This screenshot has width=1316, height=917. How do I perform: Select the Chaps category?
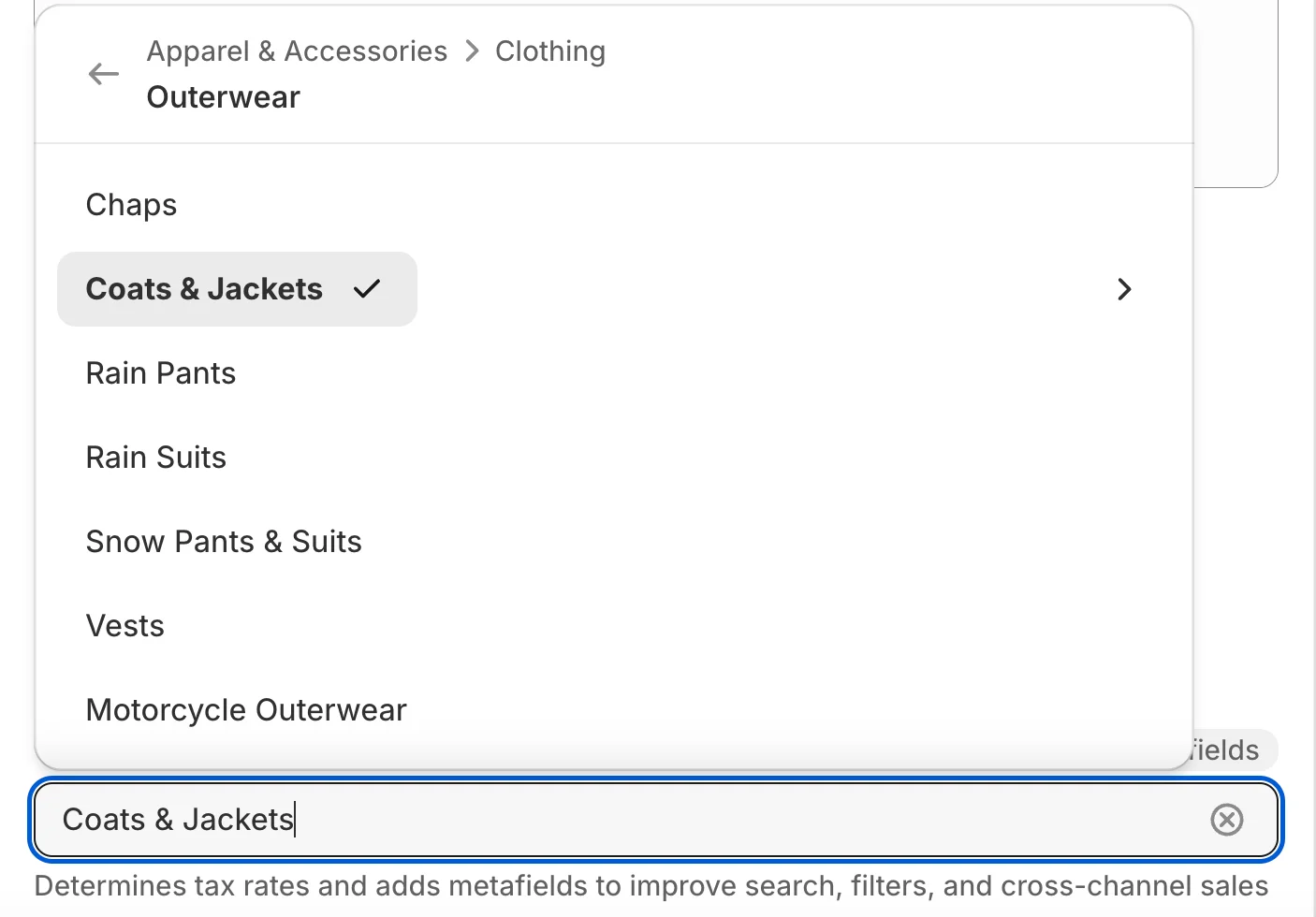click(x=131, y=204)
